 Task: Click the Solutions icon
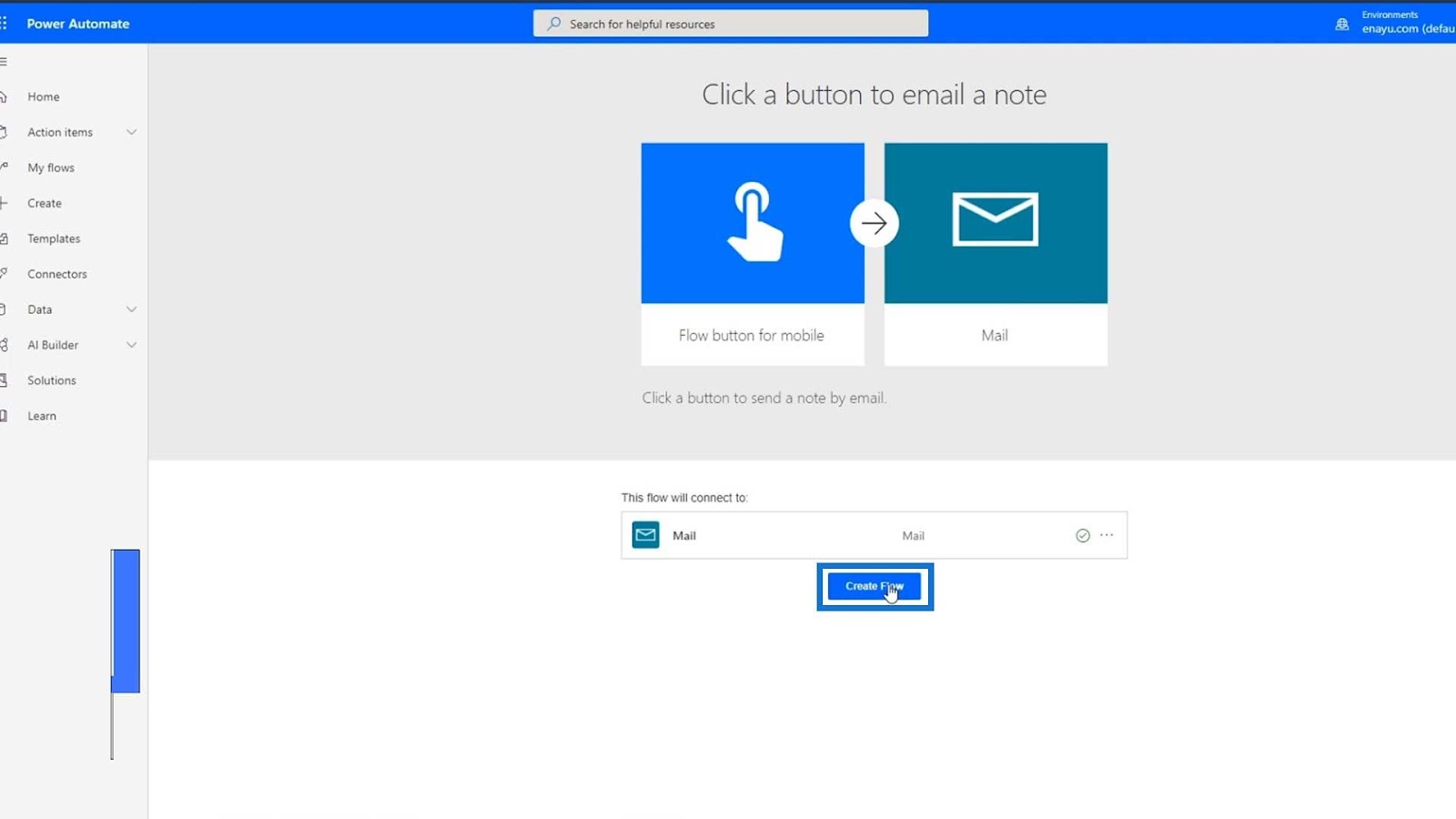(x=4, y=380)
